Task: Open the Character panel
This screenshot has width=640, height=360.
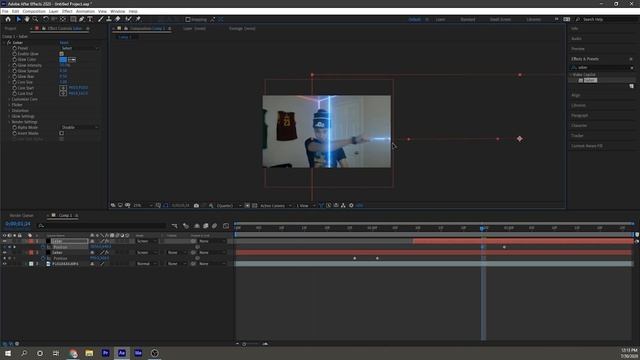Action: click(579, 126)
